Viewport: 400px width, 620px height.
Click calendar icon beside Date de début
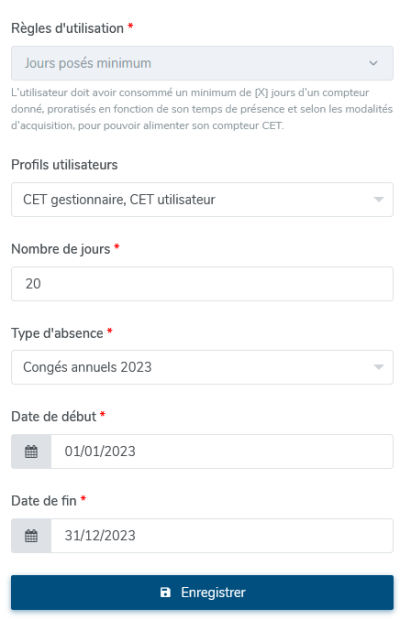[x=31, y=452]
